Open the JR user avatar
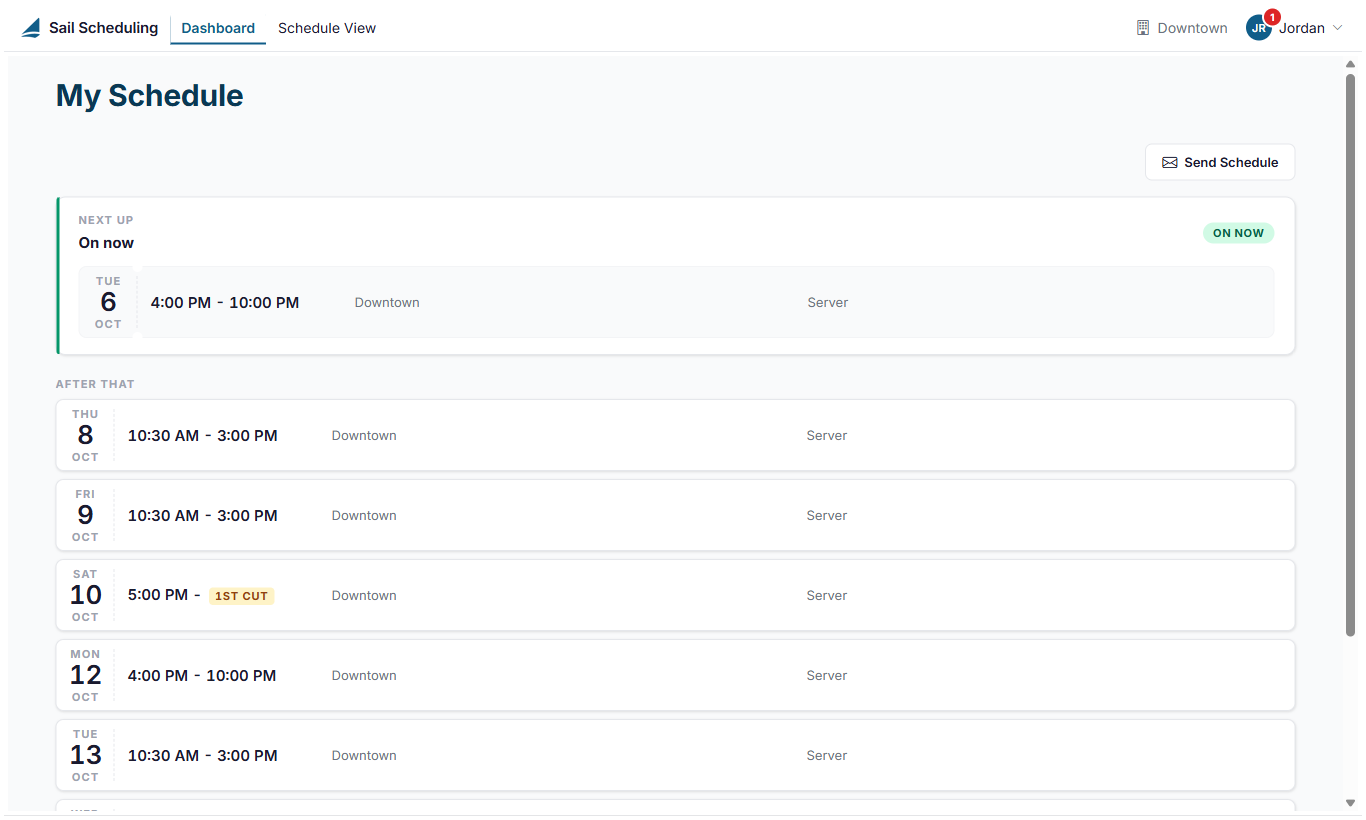 pyautogui.click(x=1258, y=28)
